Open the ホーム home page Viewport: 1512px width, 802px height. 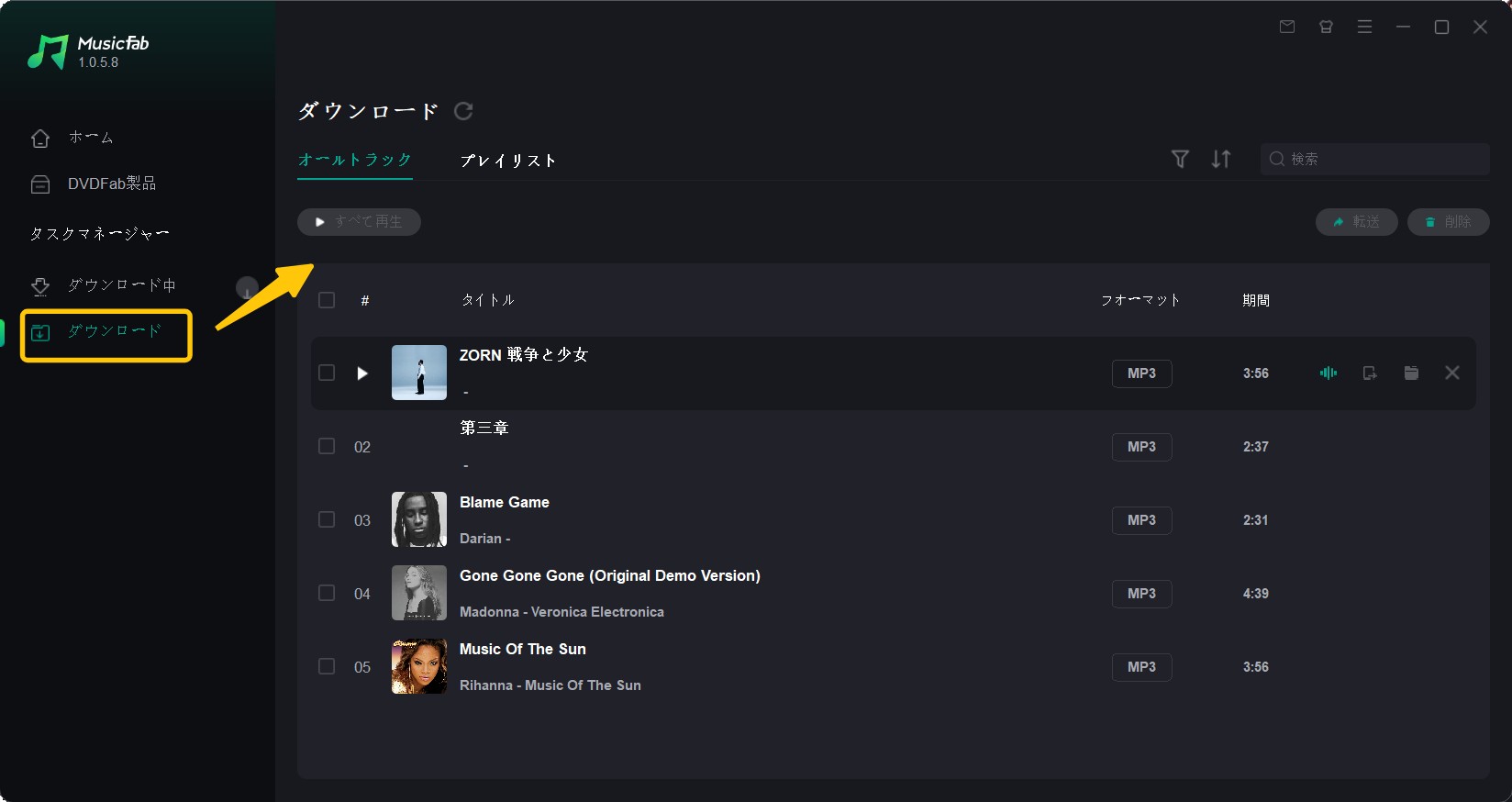(x=91, y=138)
